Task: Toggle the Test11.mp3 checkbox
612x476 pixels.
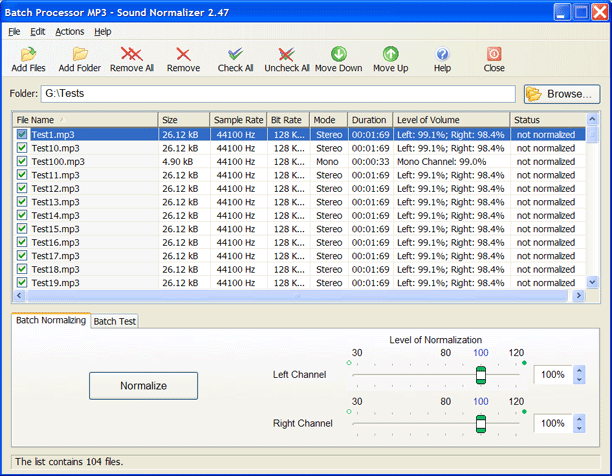Action: click(22, 174)
